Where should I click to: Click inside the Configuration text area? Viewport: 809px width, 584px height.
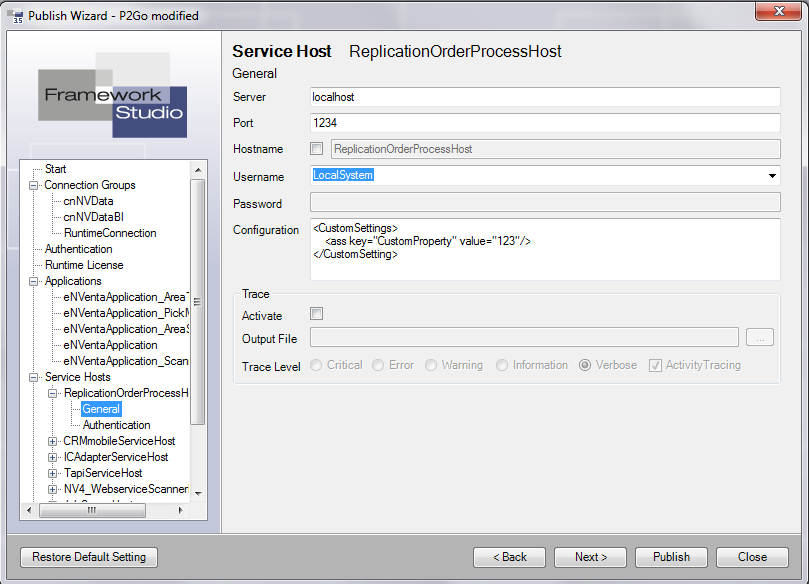(545, 249)
